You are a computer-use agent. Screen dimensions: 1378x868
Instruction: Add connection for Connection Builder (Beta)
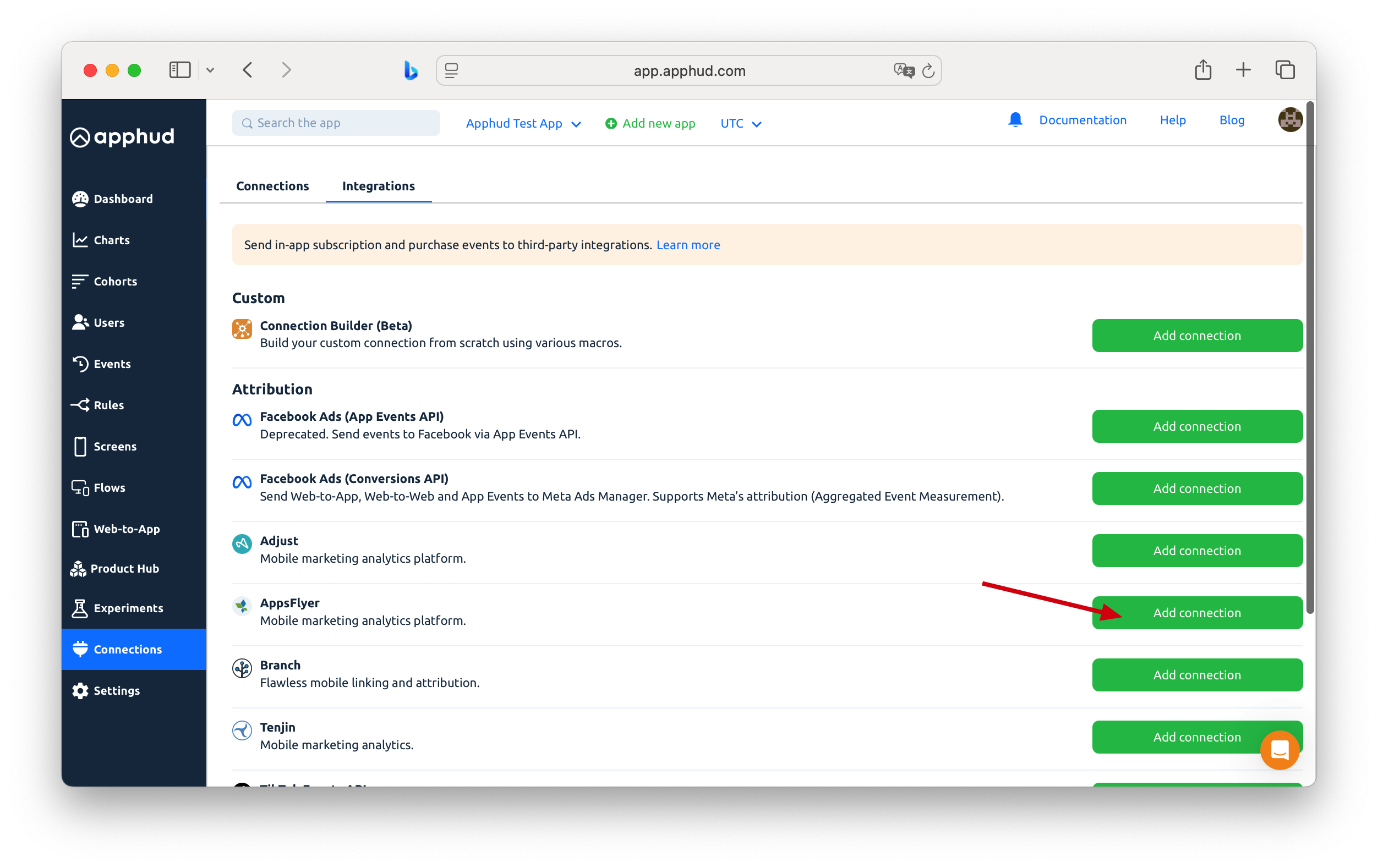click(1197, 336)
